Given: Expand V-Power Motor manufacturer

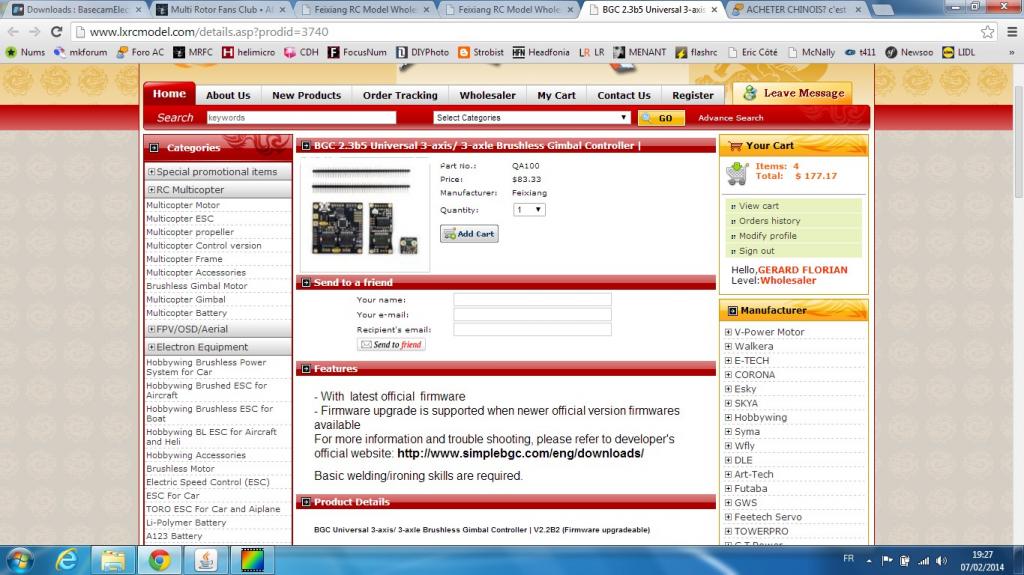Looking at the screenshot, I should tap(728, 332).
